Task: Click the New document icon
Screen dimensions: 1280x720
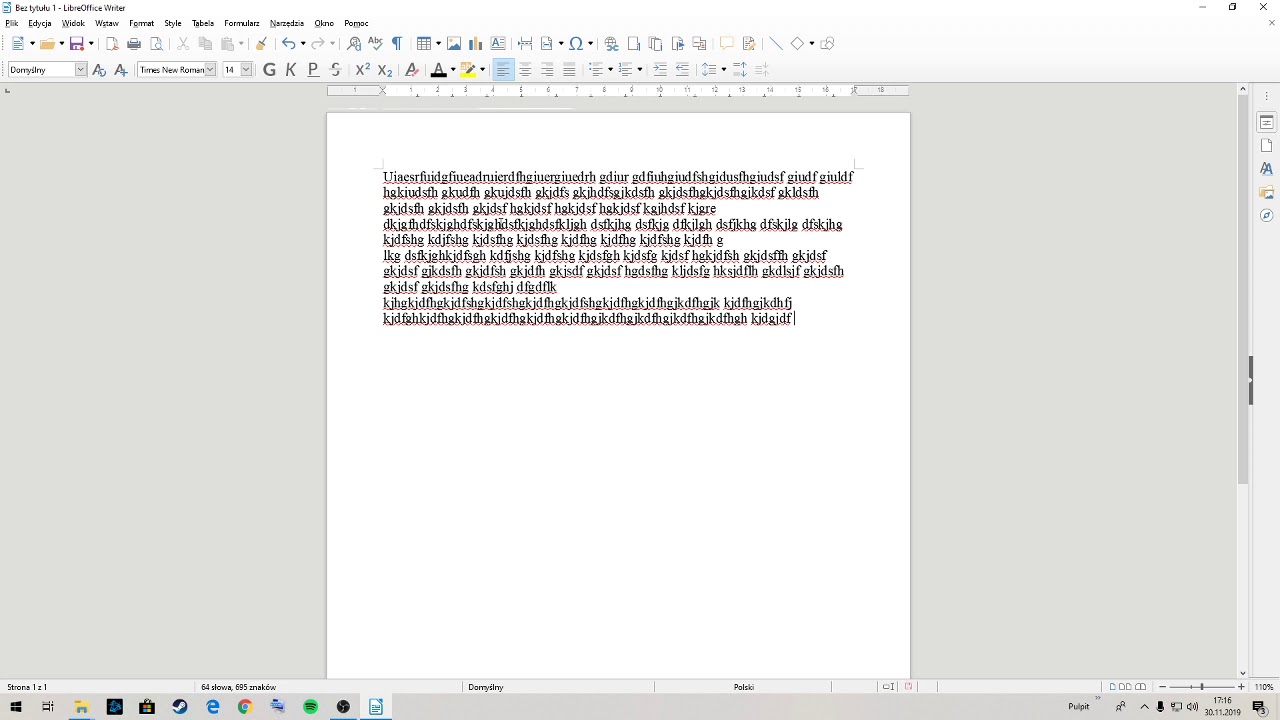Action: 18,44
